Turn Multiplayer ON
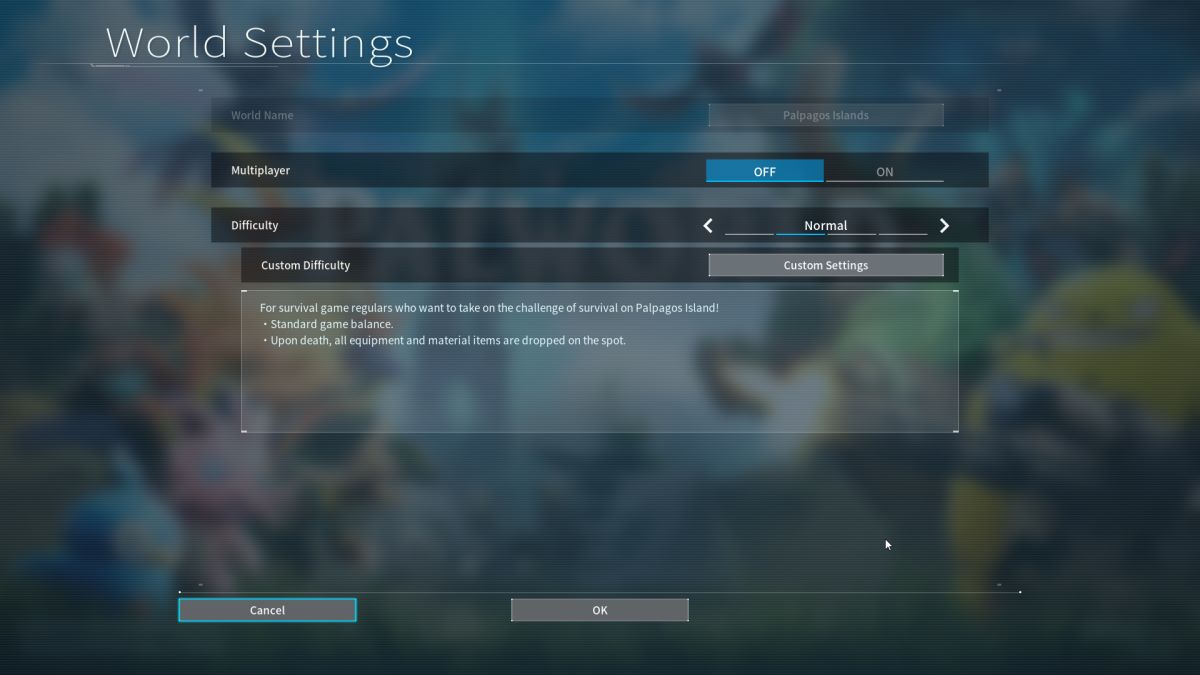Image resolution: width=1200 pixels, height=675 pixels. 884,171
